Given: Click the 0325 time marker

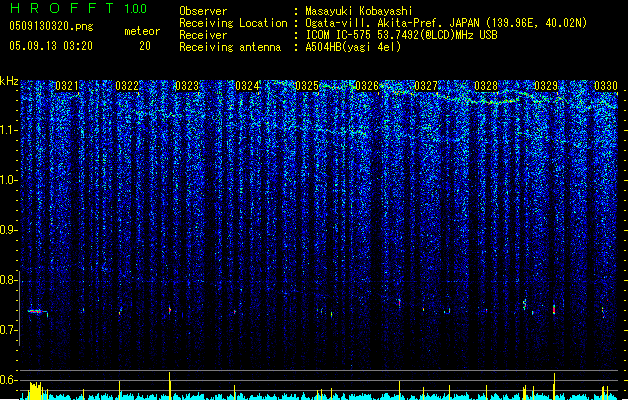Looking at the screenshot, I should pyautogui.click(x=307, y=86).
